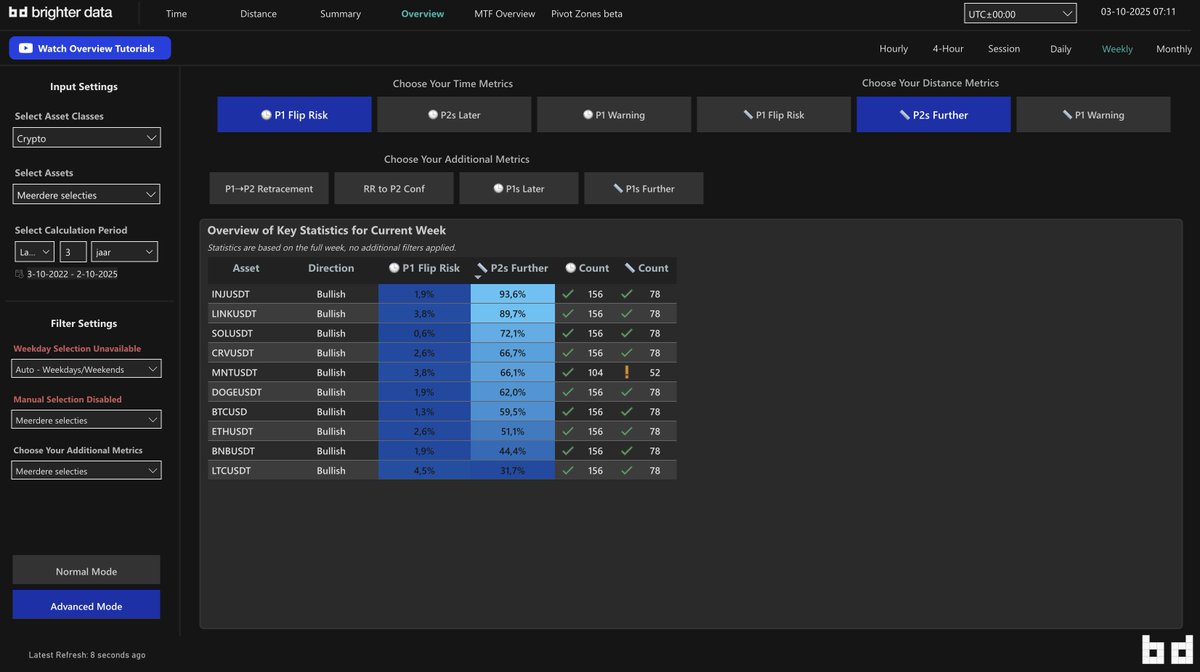Click the CRVUSDT asset name
Viewport: 1200px width, 672px height.
coord(232,353)
